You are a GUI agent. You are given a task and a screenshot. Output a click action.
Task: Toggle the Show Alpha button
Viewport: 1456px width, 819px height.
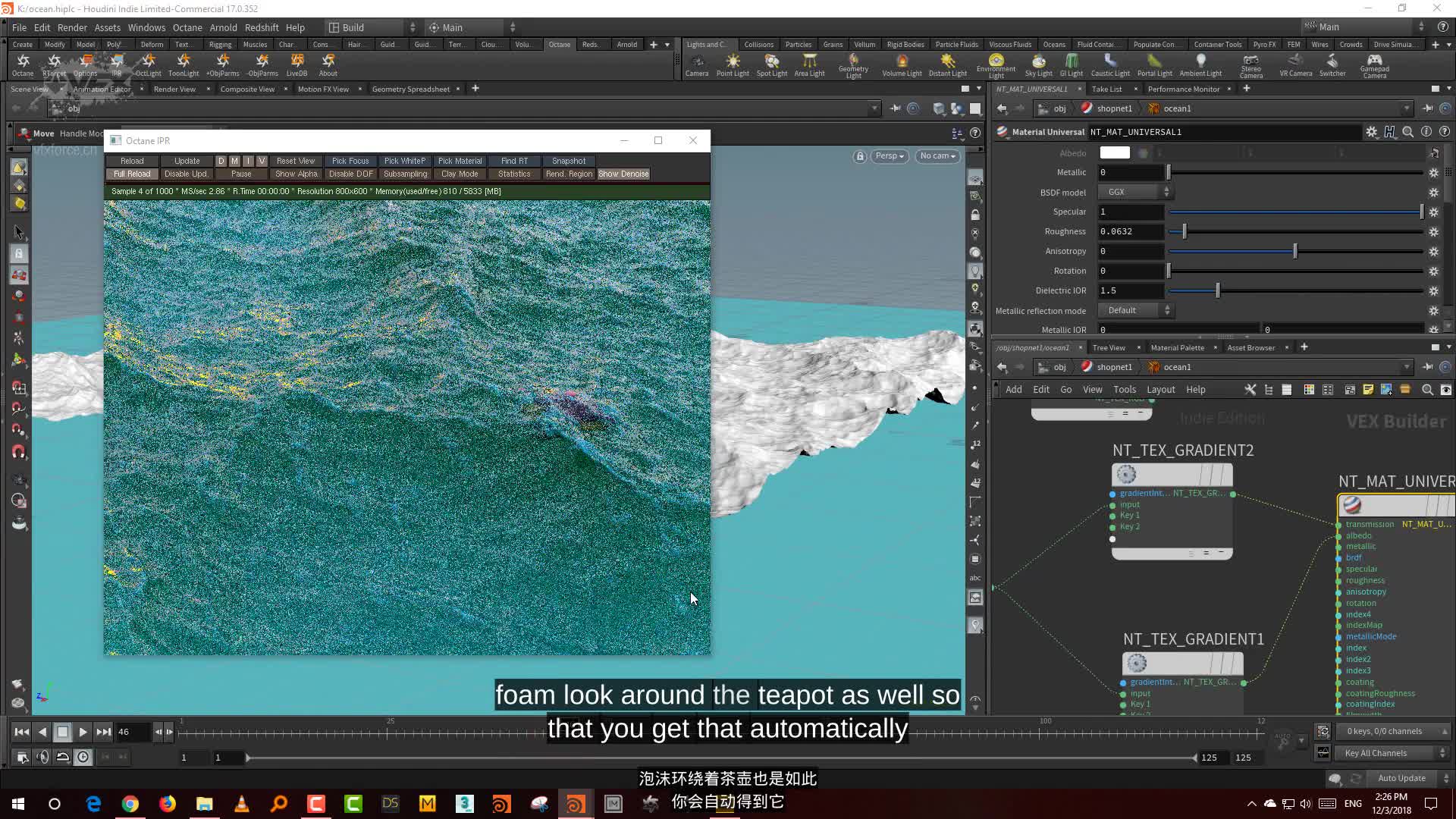click(x=296, y=174)
